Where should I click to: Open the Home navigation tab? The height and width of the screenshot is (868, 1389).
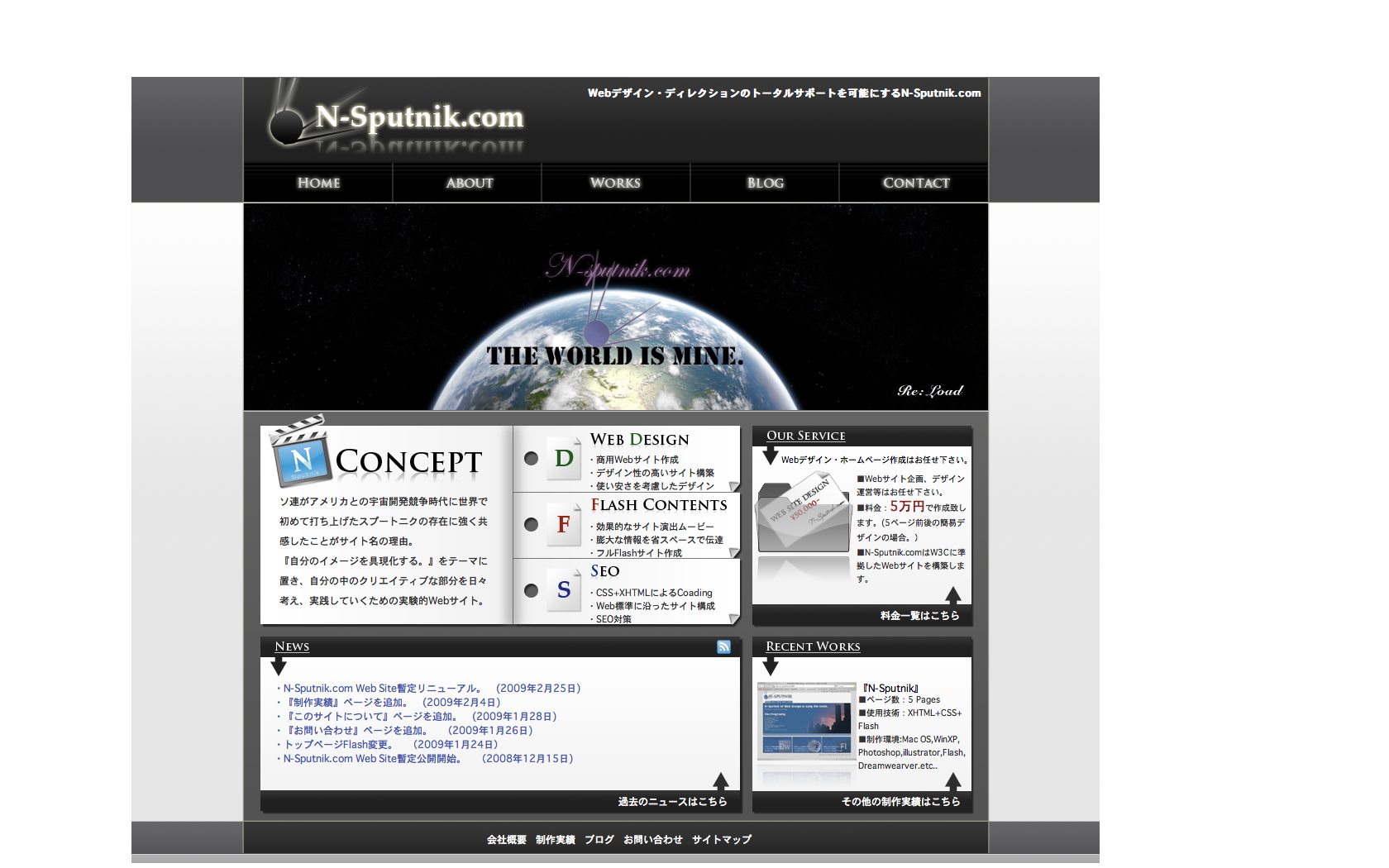coord(318,183)
